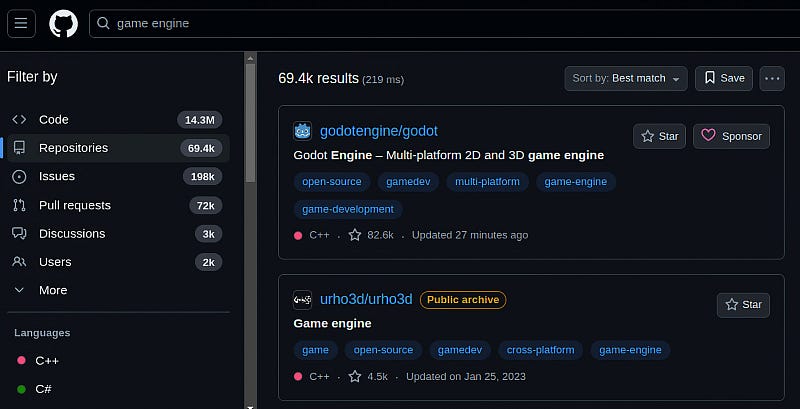Image resolution: width=800 pixels, height=409 pixels.
Task: Click the 72k Pull requests count badge
Action: pos(206,206)
